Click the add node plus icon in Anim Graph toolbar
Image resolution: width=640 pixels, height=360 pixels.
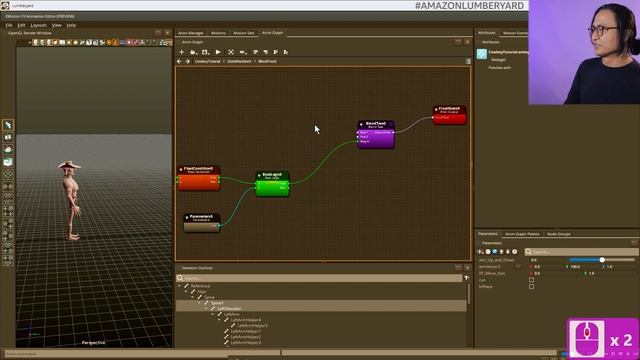pos(182,52)
